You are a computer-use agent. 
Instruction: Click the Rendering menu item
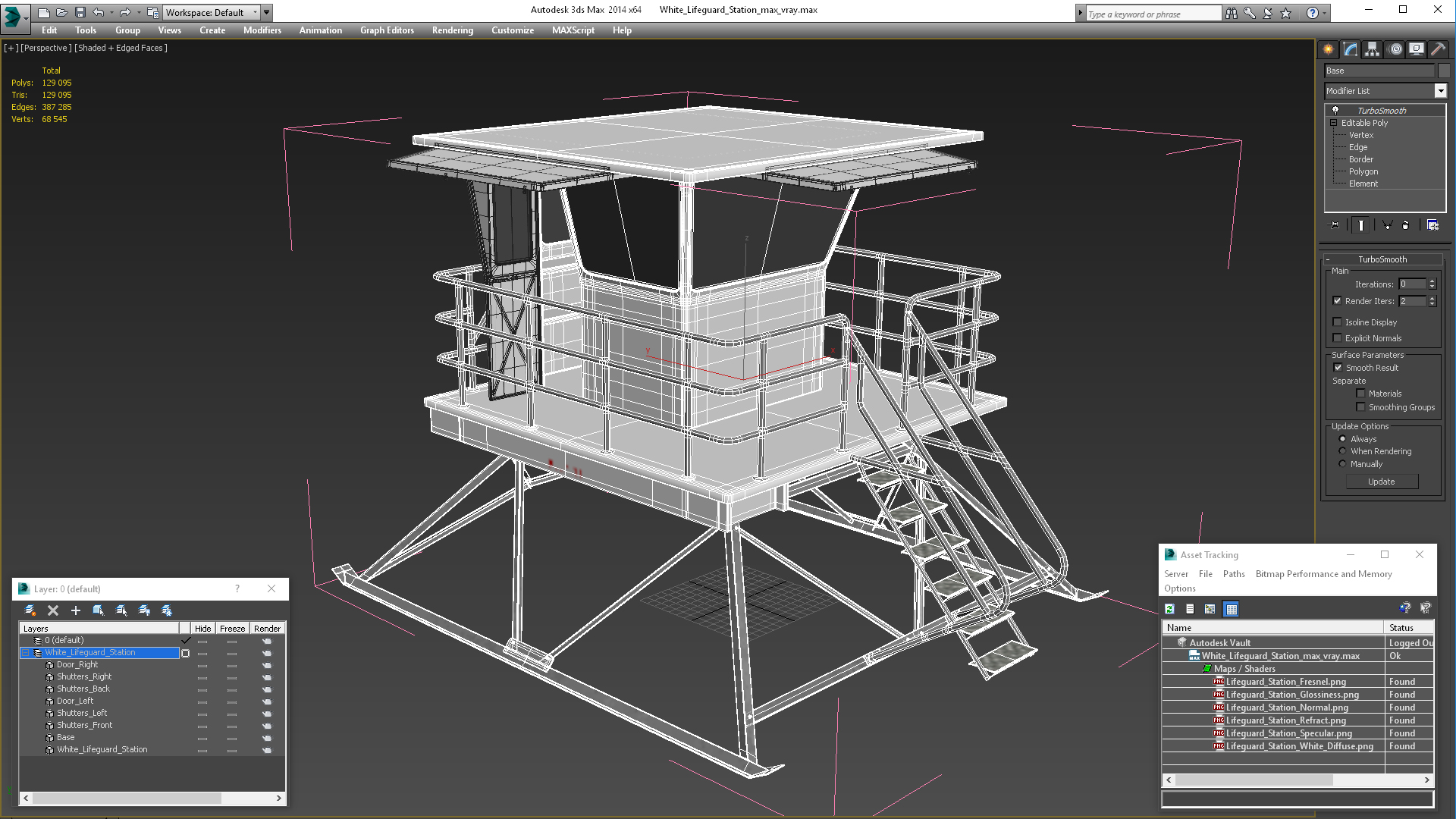click(453, 30)
